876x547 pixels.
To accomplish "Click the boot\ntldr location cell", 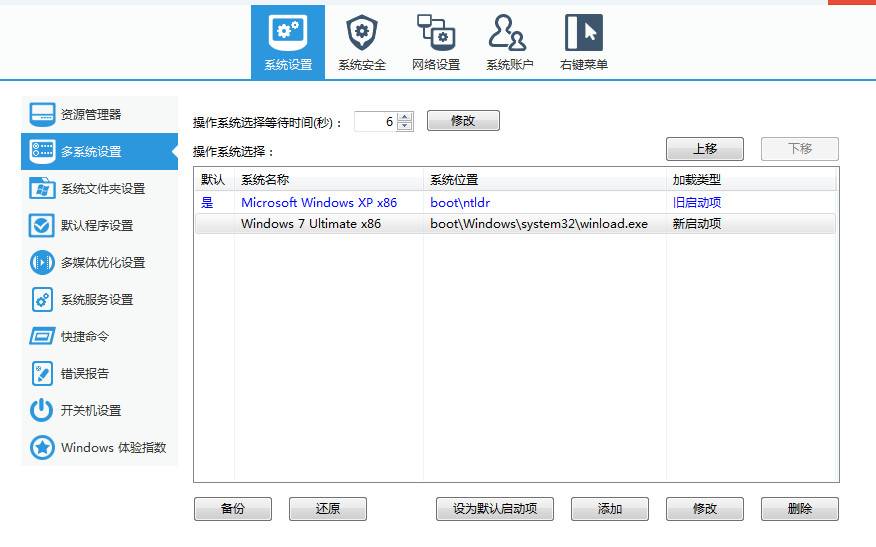I will [x=460, y=202].
